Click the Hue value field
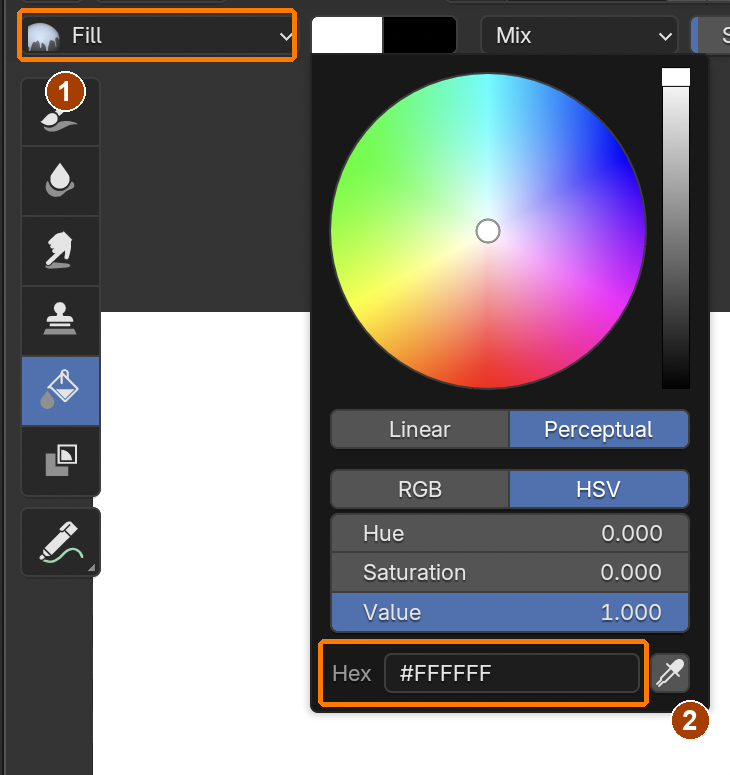This screenshot has width=730, height=775. tap(510, 533)
